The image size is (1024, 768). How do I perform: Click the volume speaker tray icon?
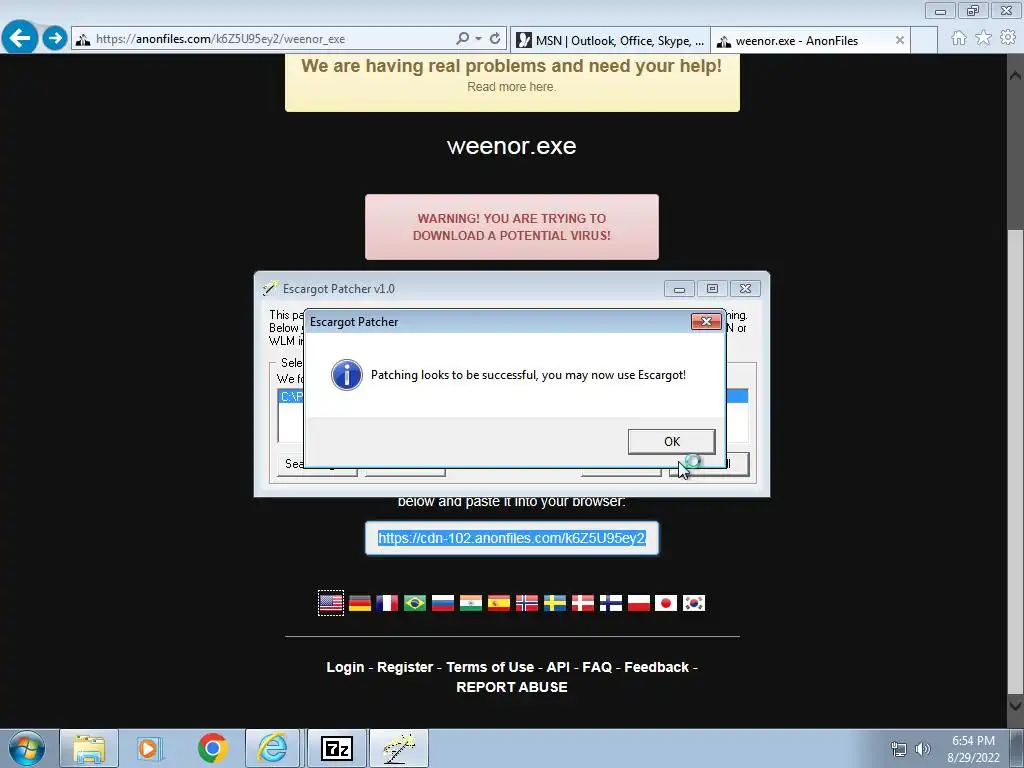pos(922,749)
